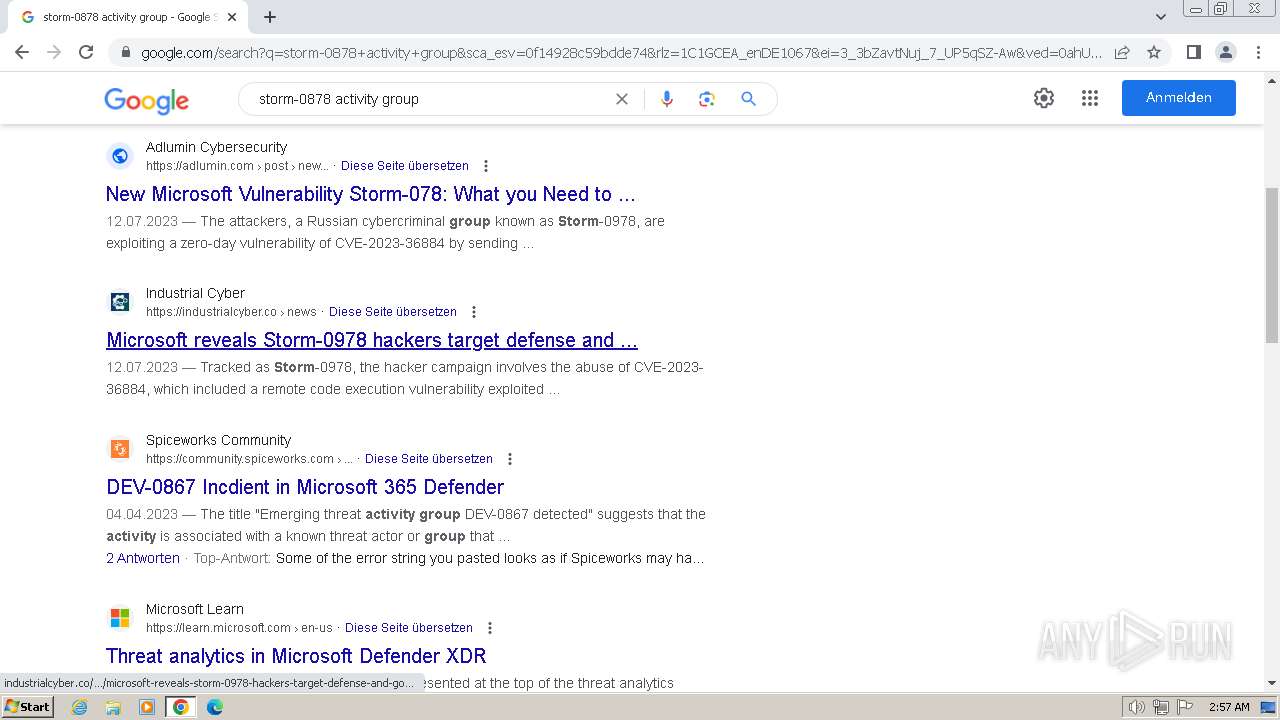Open DEV-0867 Incdient in Microsoft 365 Defender
Screen dimensions: 1280x720
(x=305, y=487)
